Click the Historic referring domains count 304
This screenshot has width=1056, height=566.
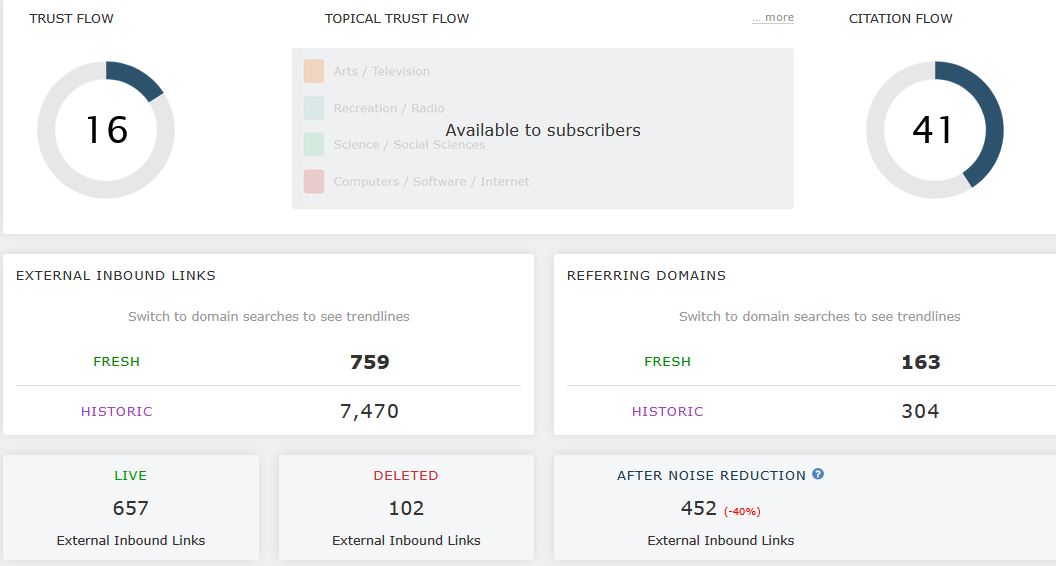point(920,411)
